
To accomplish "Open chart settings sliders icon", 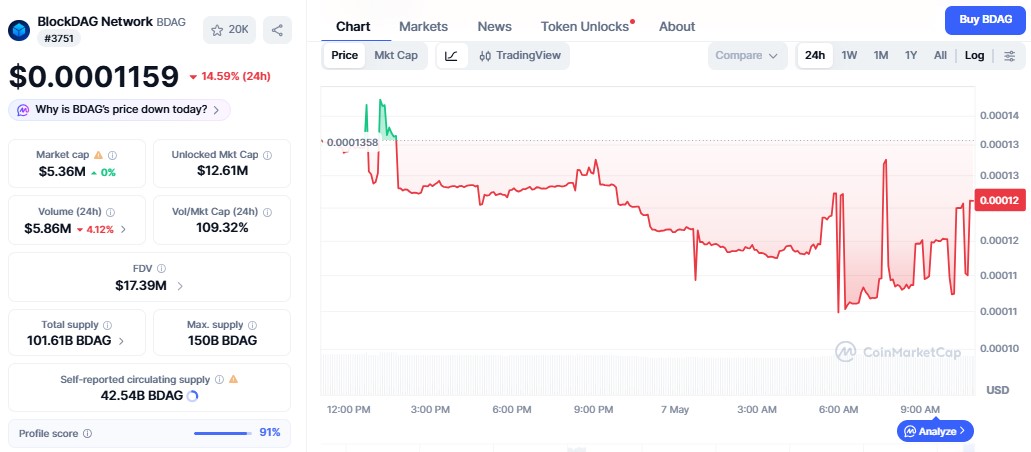I will pyautogui.click(x=1009, y=56).
